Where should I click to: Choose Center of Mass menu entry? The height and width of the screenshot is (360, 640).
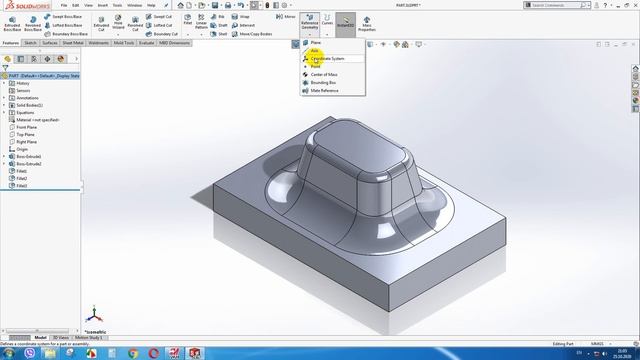[332, 75]
